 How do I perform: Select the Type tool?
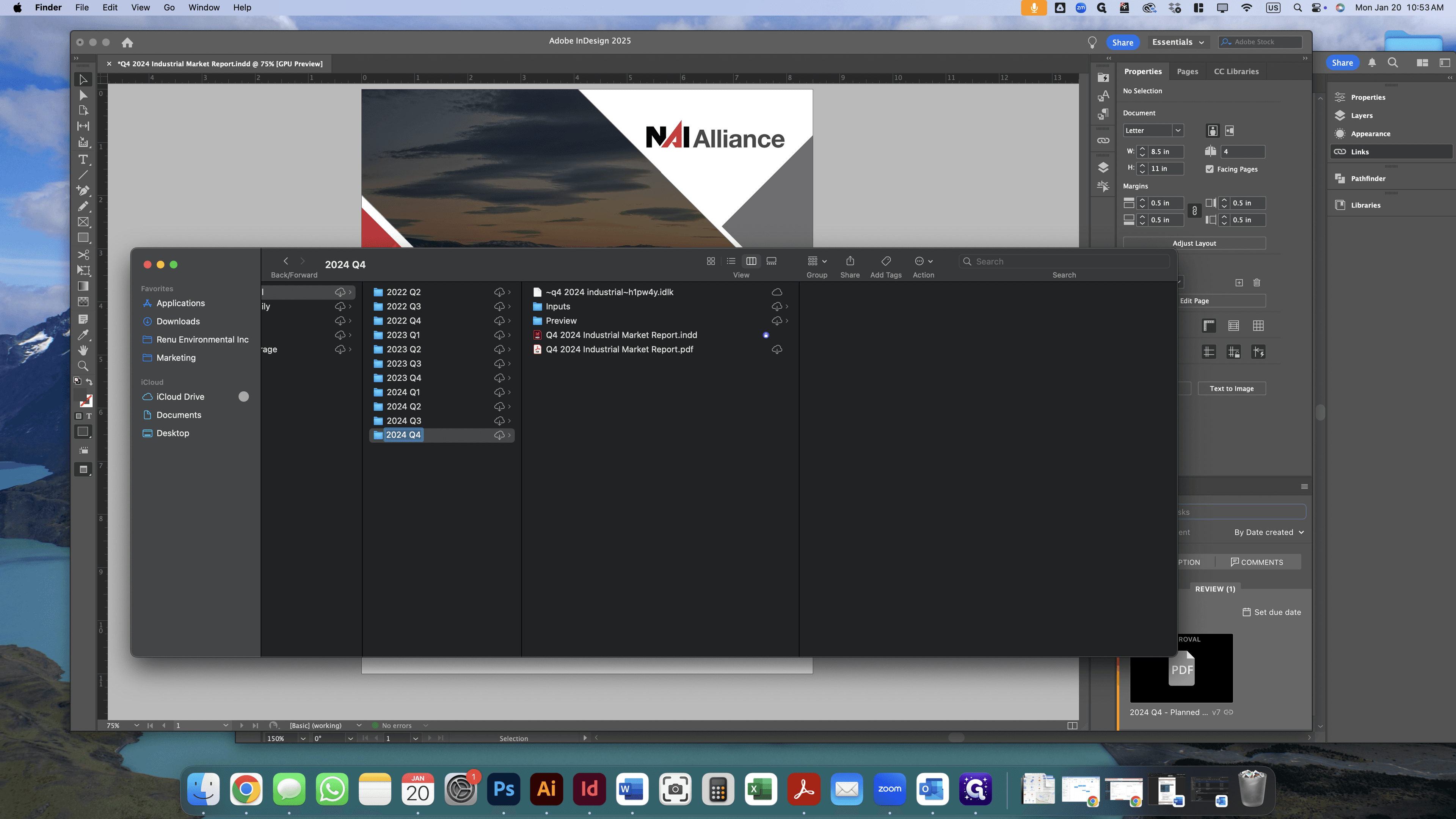(x=83, y=159)
